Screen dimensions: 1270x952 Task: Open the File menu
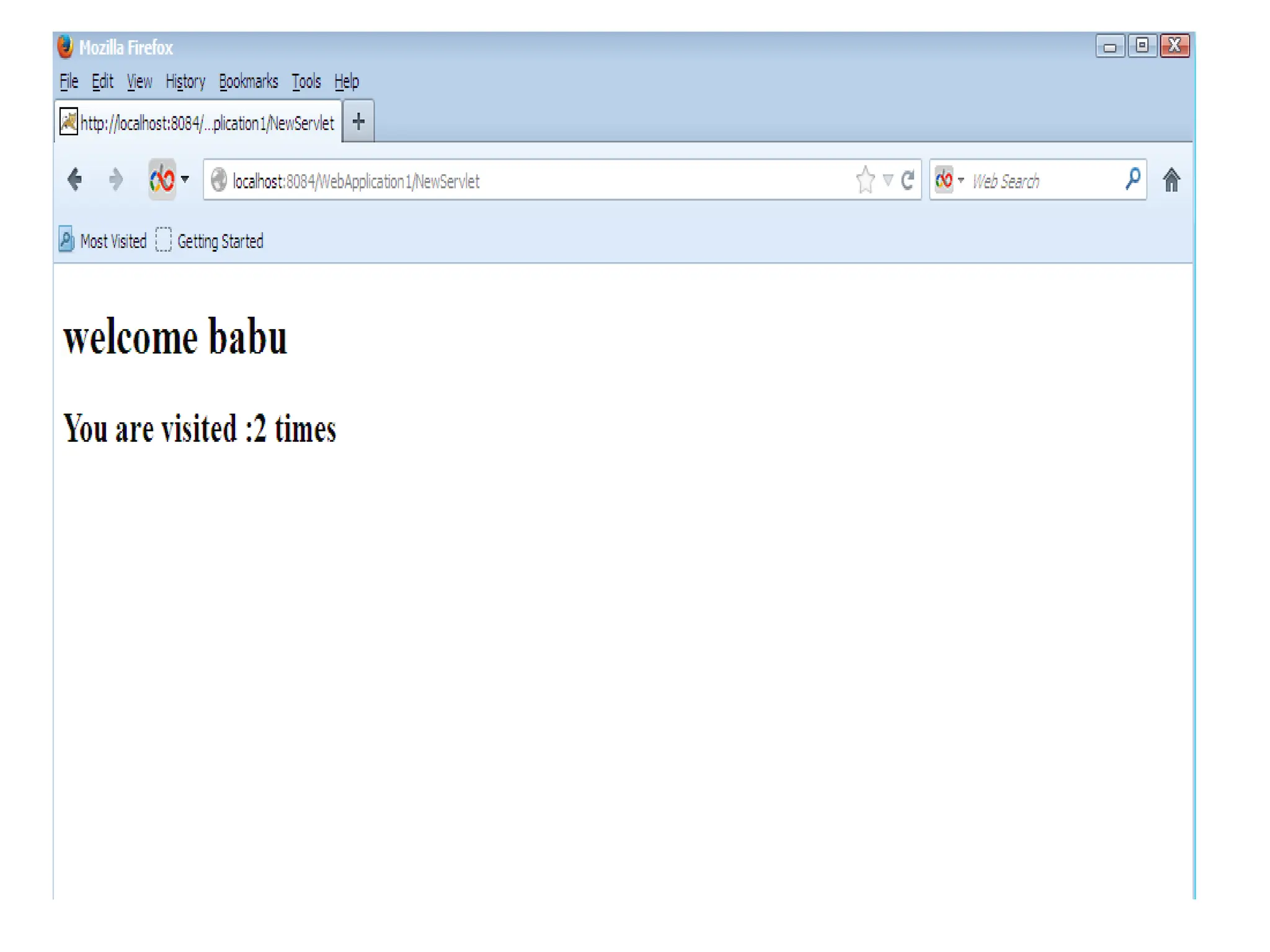[x=69, y=82]
